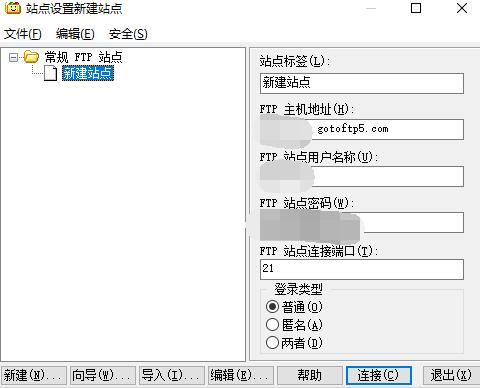Click the 向导(W)... button
This screenshot has width=480, height=388.
coord(103,375)
